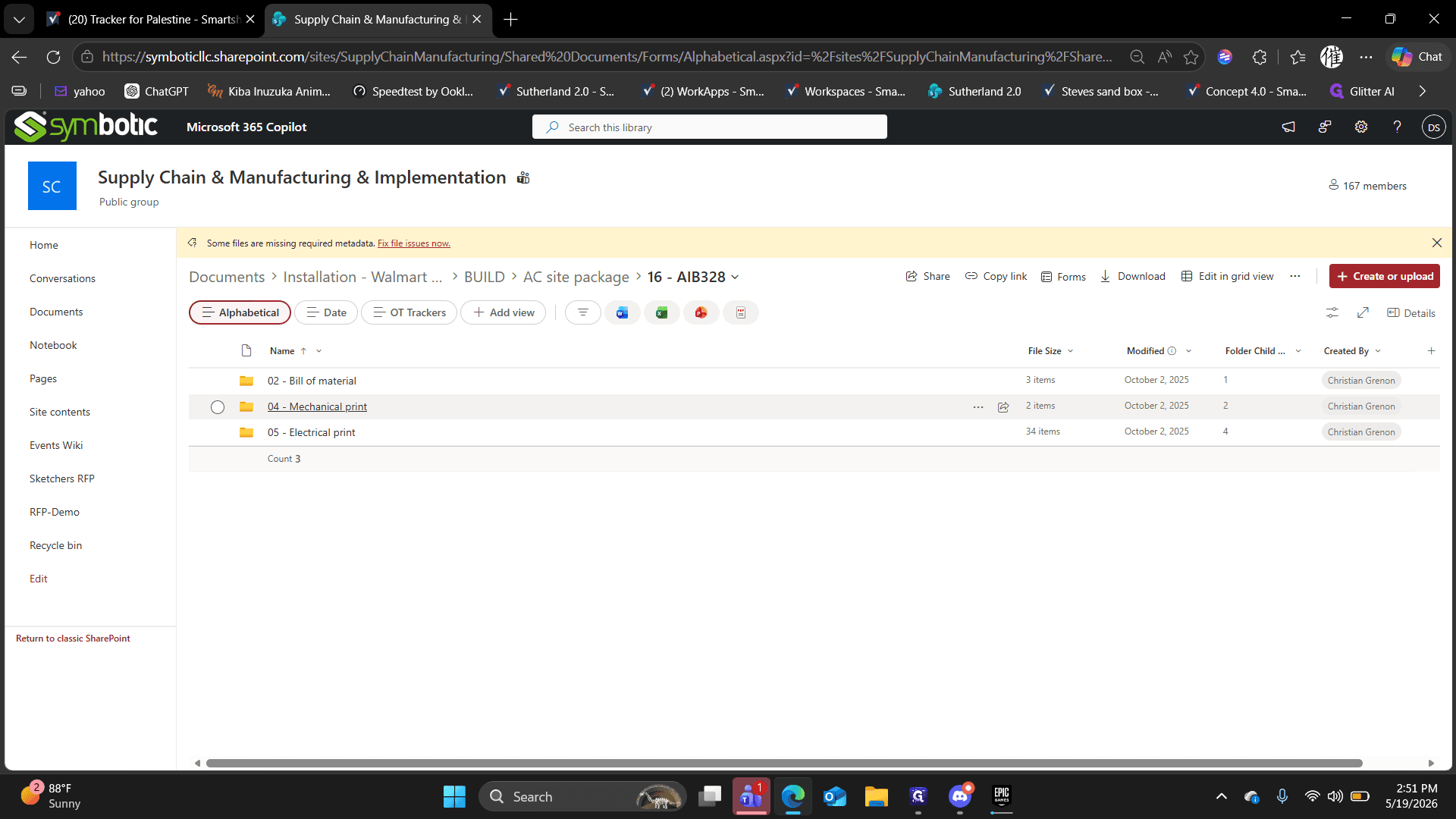Open the filters pane icon
1456x819 pixels.
click(x=582, y=312)
